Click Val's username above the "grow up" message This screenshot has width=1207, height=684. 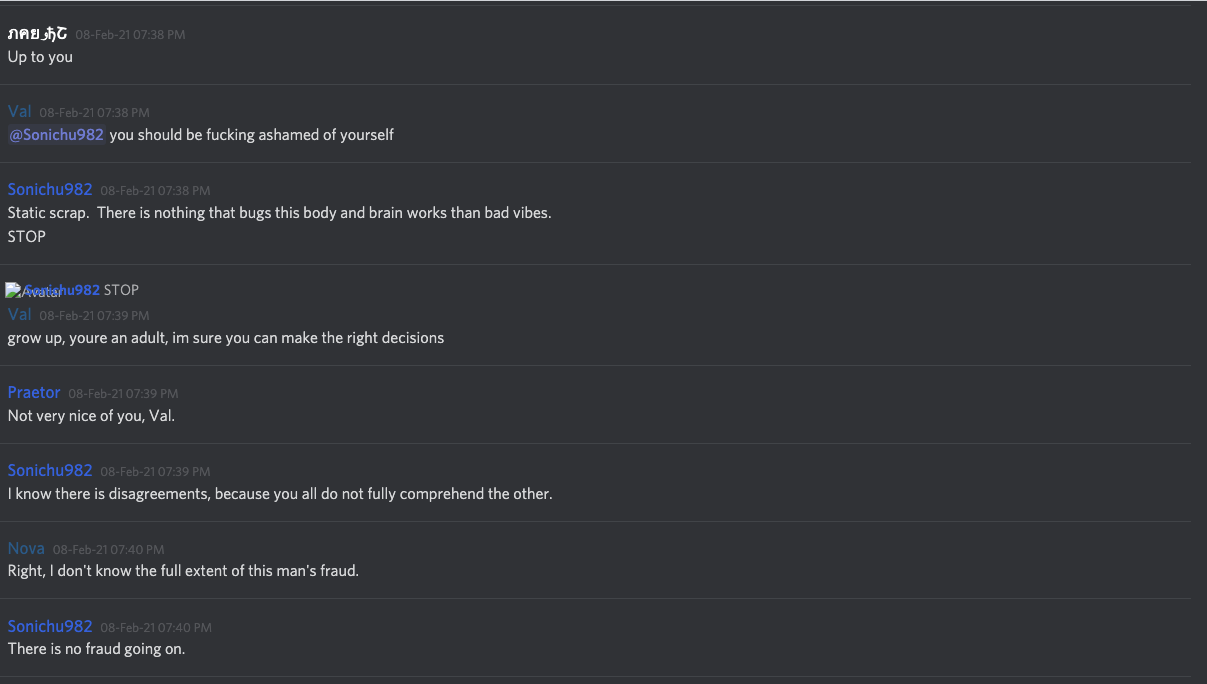(x=20, y=314)
